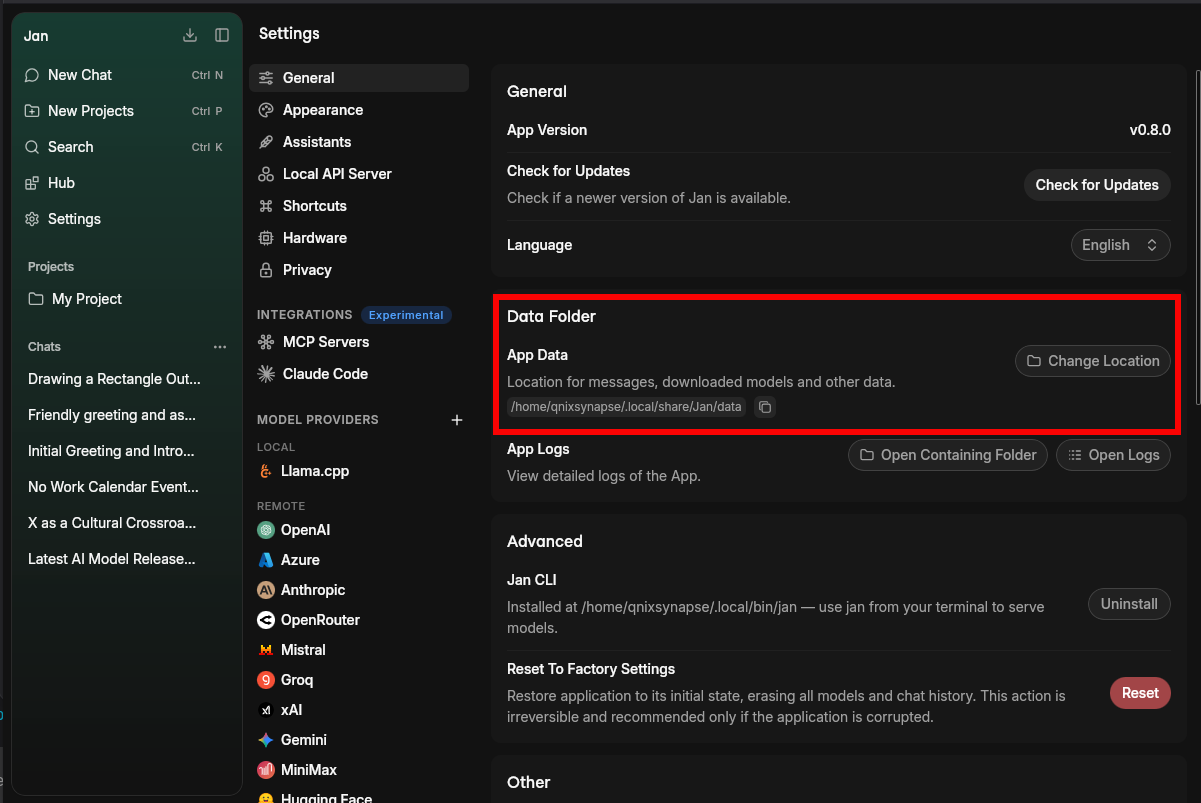Click the MCP Servers icon
The height and width of the screenshot is (803, 1201).
tap(266, 342)
